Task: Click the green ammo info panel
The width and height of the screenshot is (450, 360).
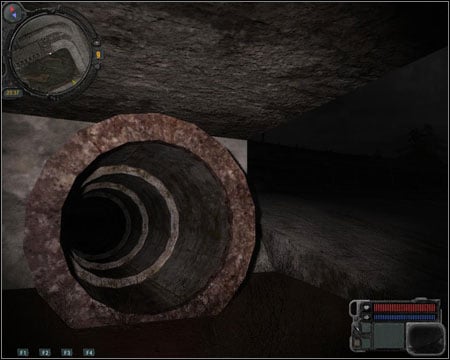Action: (x=389, y=335)
